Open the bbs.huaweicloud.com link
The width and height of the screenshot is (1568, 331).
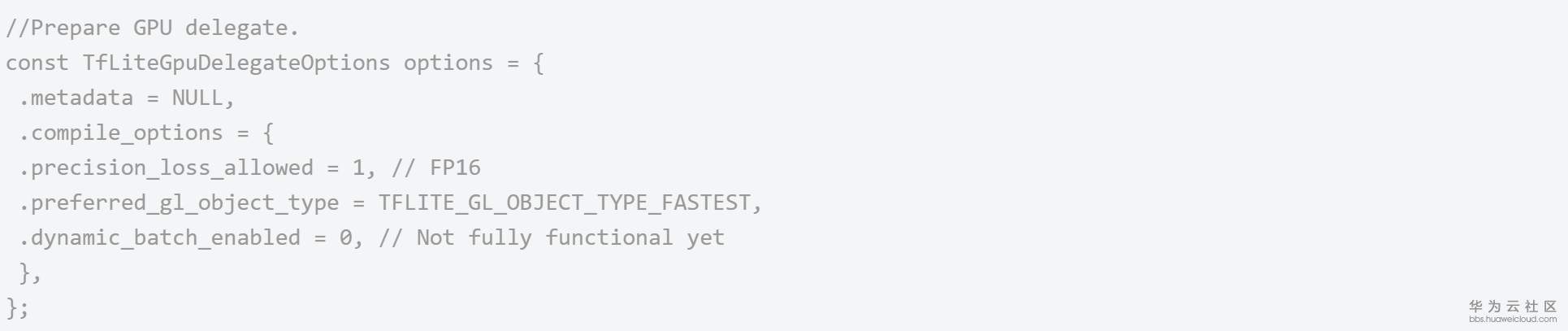pos(1513,320)
